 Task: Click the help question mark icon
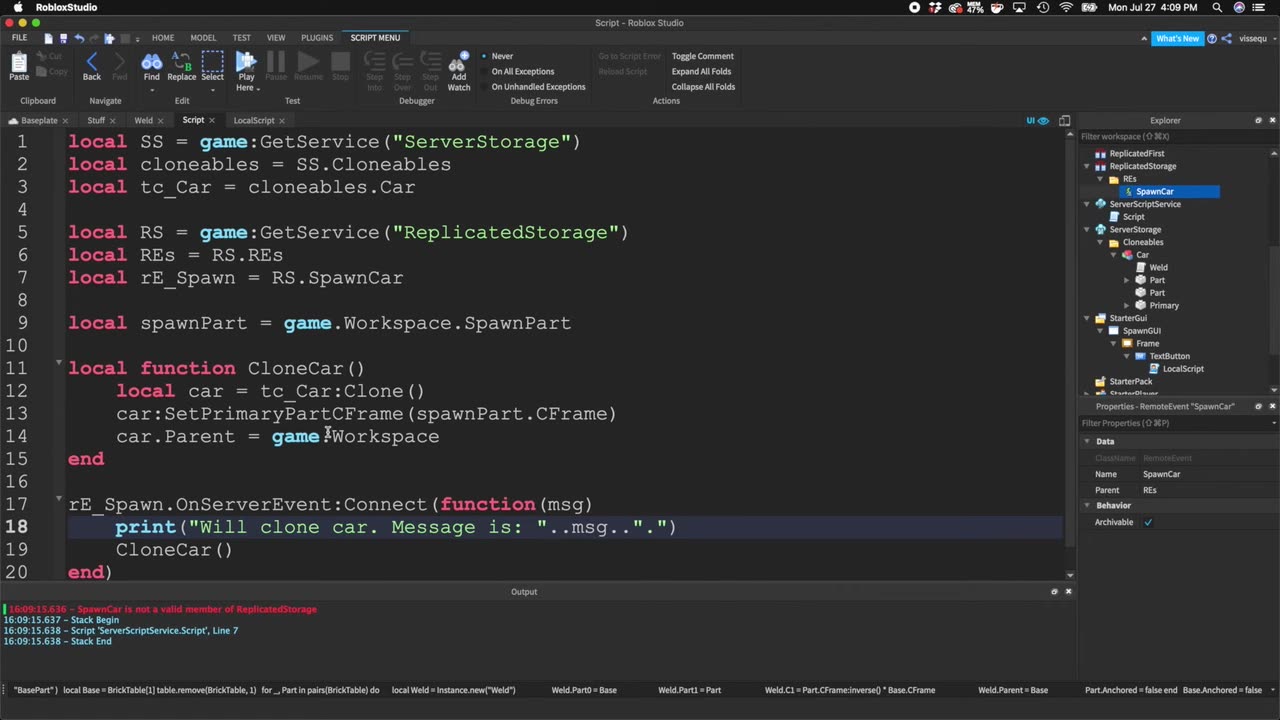pyautogui.click(x=1212, y=38)
